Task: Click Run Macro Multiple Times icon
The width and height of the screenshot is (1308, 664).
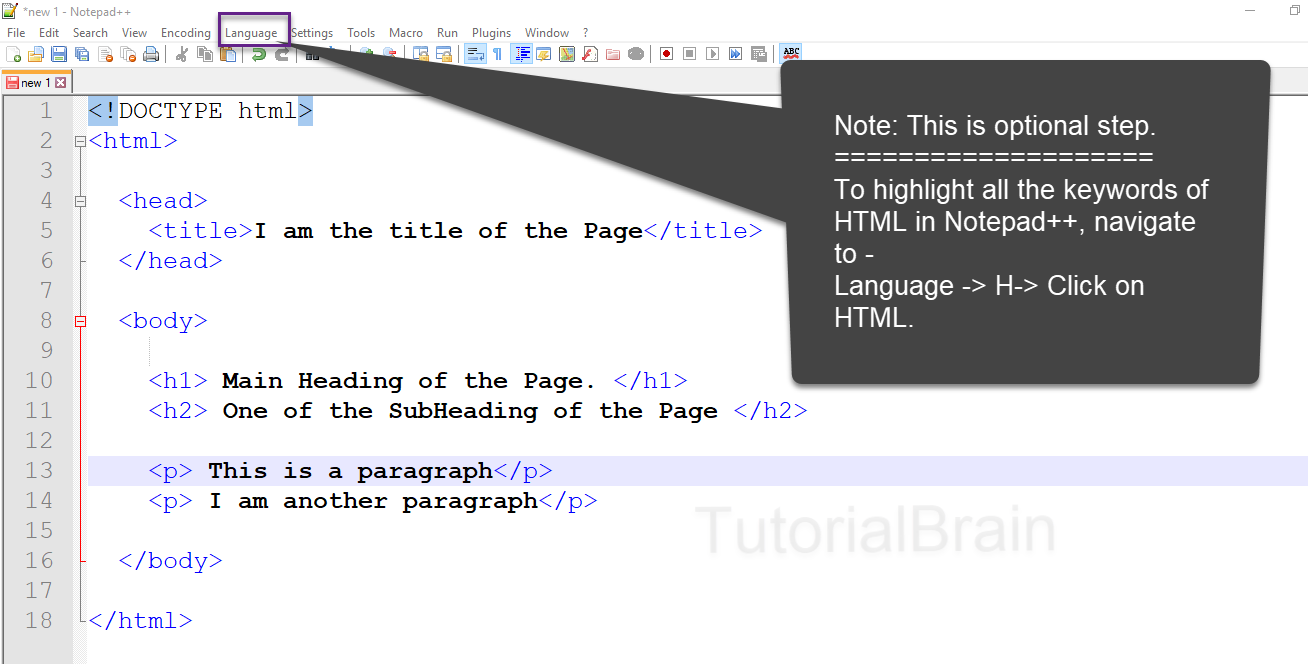Action: [735, 54]
